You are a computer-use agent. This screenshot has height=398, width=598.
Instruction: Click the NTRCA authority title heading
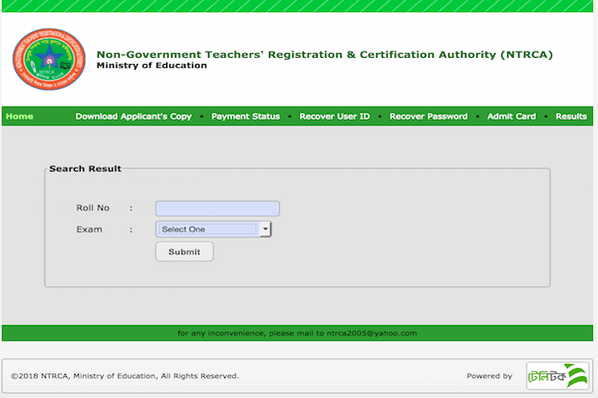click(325, 55)
